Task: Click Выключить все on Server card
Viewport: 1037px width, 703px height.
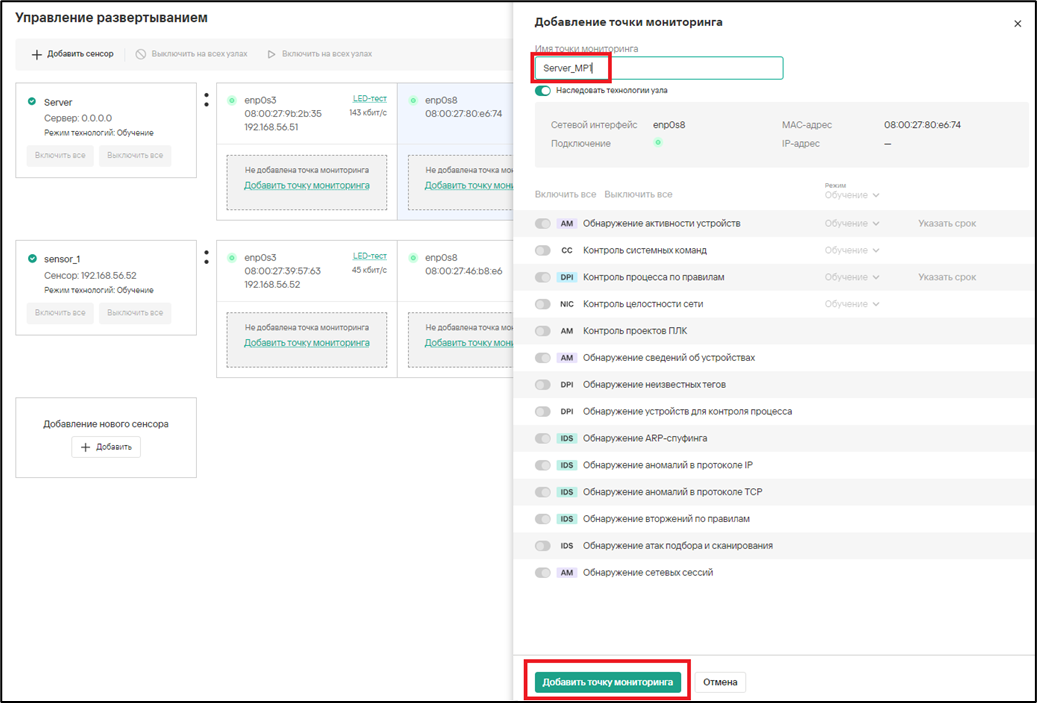Action: click(x=135, y=155)
